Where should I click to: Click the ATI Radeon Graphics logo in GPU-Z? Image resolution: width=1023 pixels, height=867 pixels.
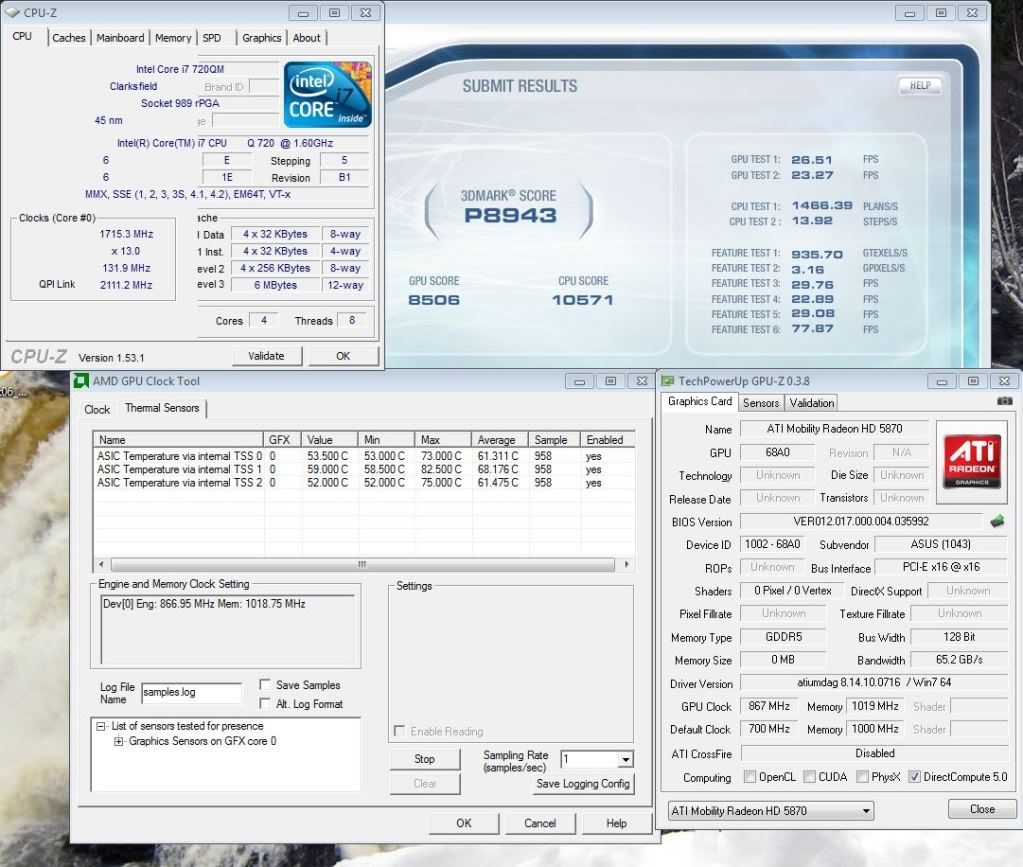coord(971,463)
